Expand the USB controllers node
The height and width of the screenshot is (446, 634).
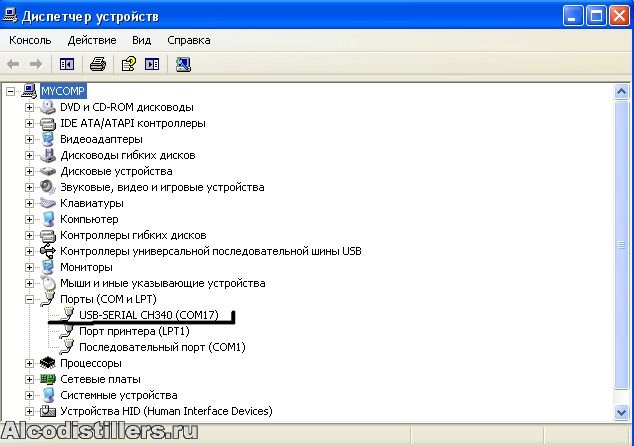pos(29,252)
